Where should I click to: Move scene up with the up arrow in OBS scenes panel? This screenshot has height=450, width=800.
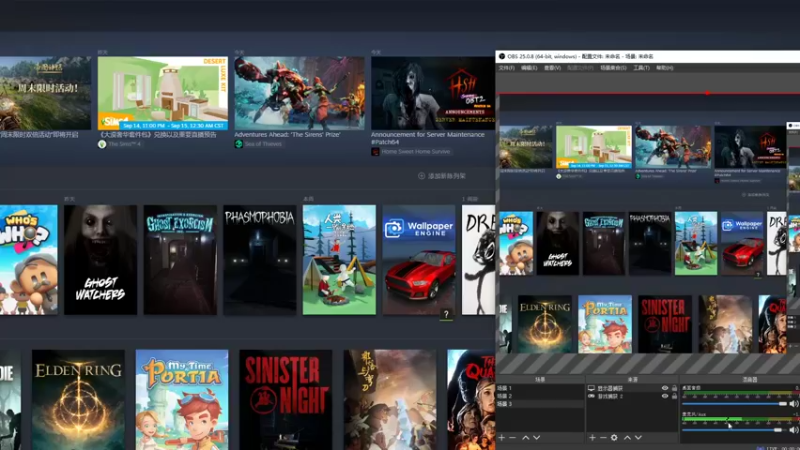[526, 437]
